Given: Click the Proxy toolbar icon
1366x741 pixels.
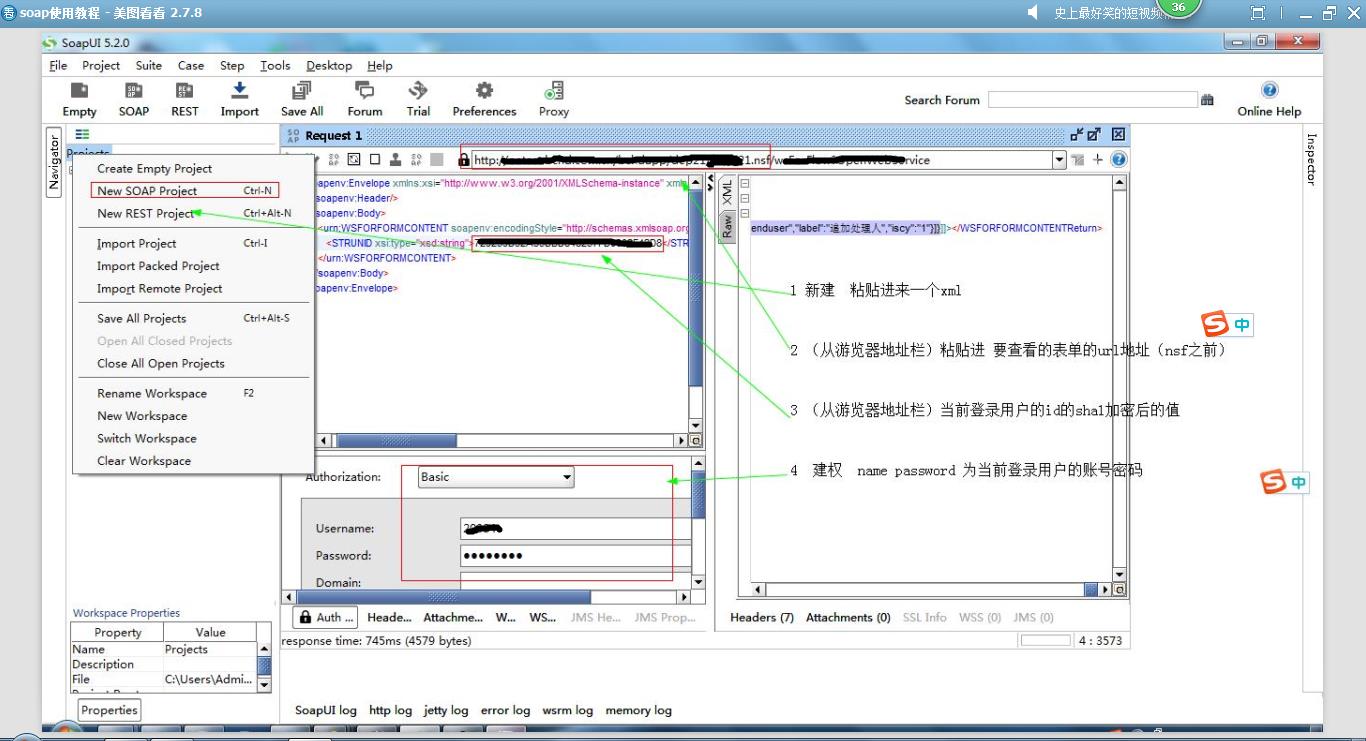Looking at the screenshot, I should [553, 91].
